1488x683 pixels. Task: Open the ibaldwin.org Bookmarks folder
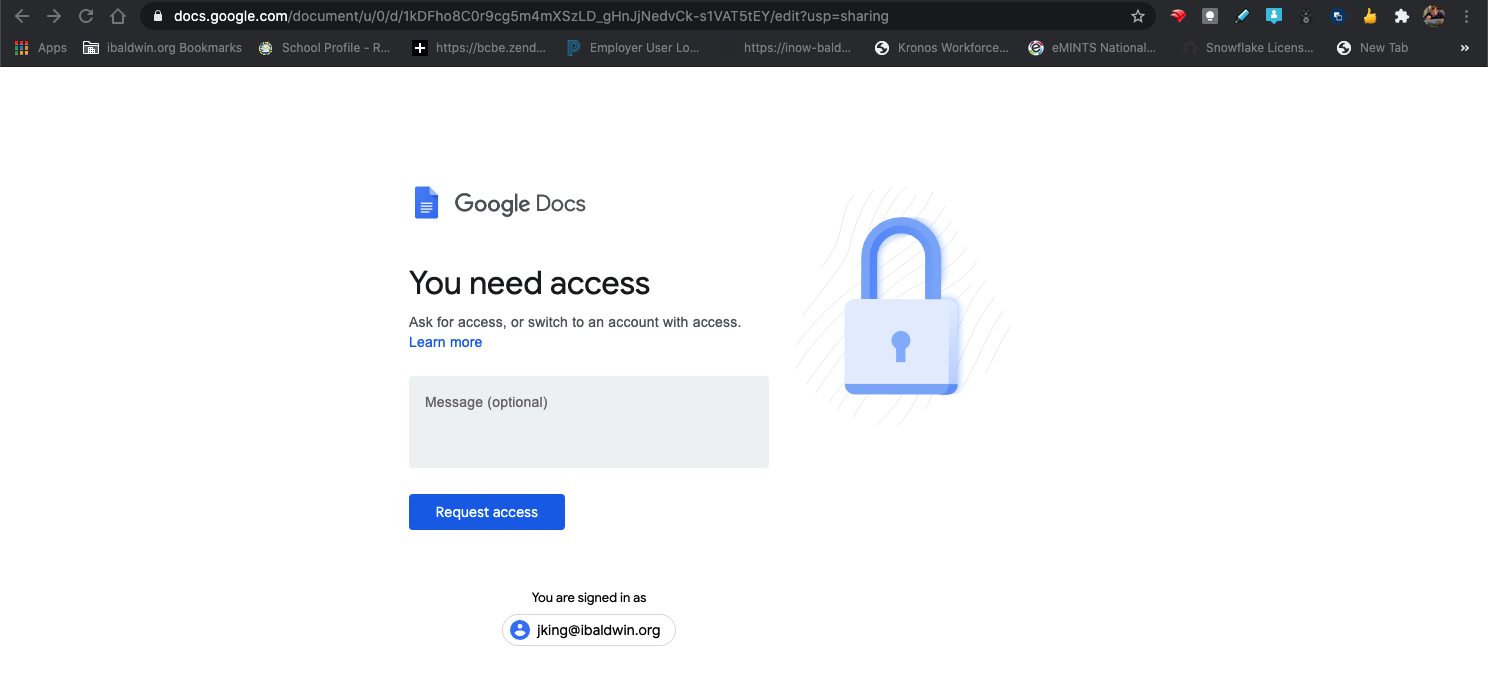click(x=162, y=47)
